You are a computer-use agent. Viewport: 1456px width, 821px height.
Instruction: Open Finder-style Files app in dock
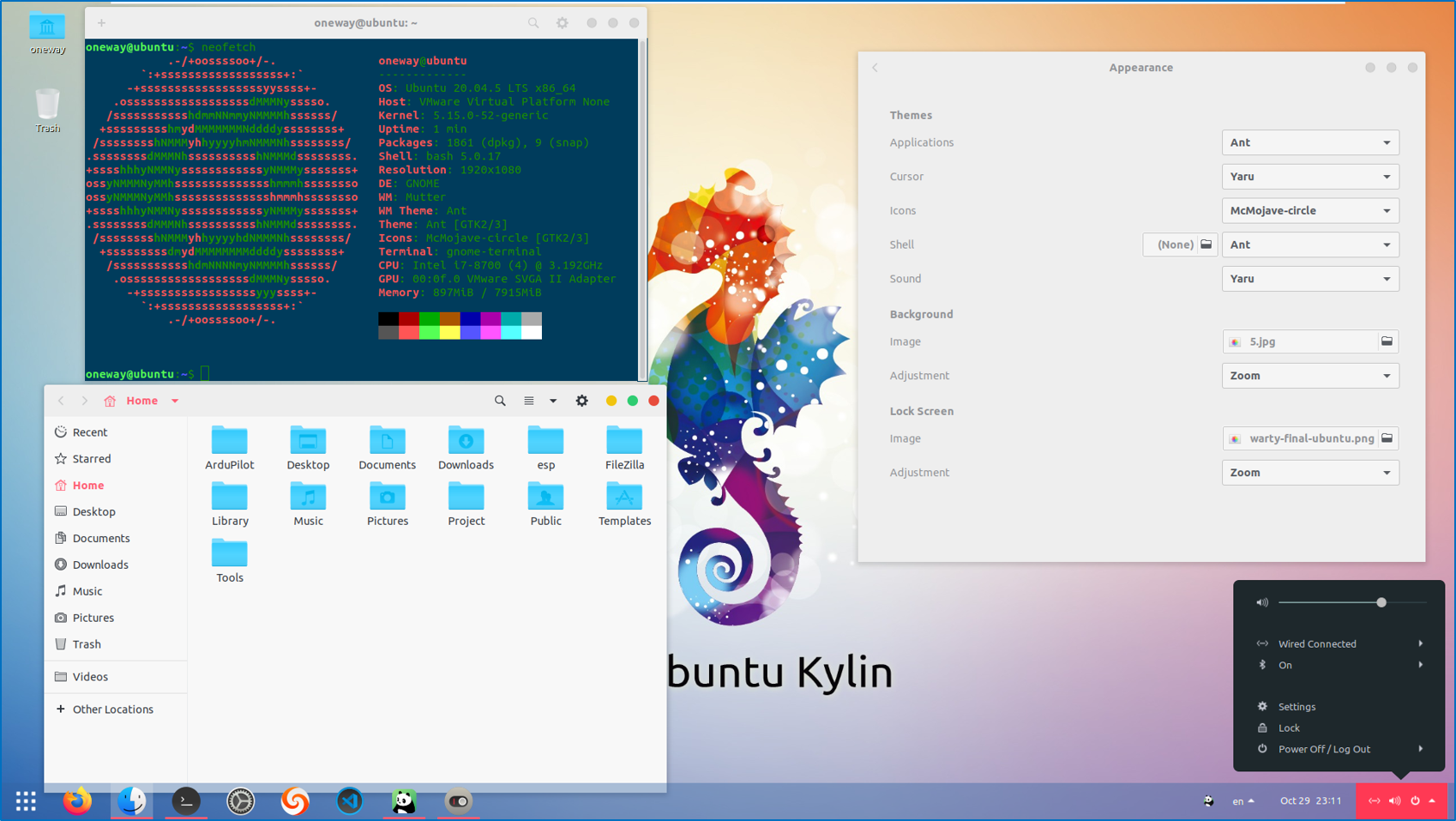point(131,801)
